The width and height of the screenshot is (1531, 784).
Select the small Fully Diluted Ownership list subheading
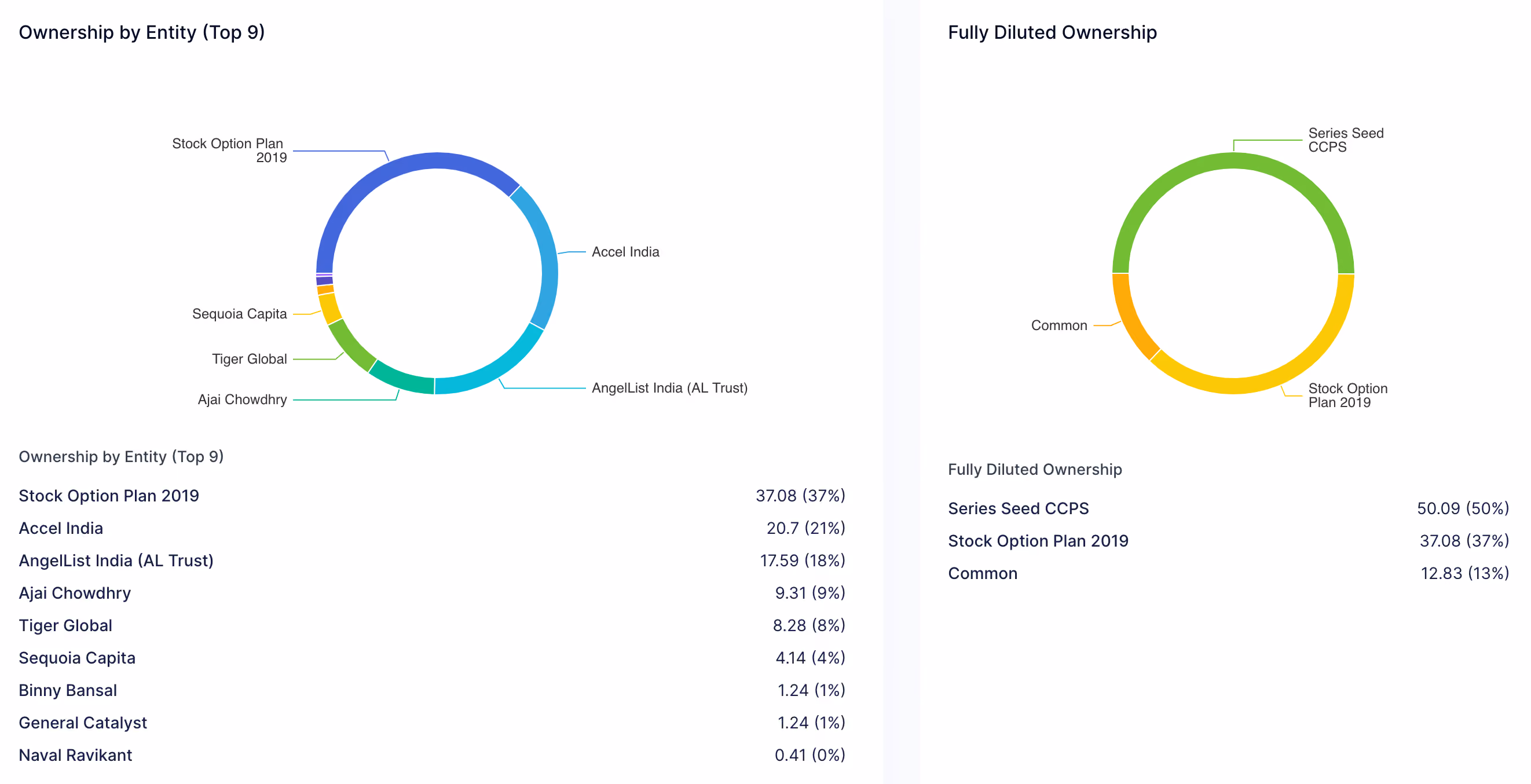tap(1034, 470)
